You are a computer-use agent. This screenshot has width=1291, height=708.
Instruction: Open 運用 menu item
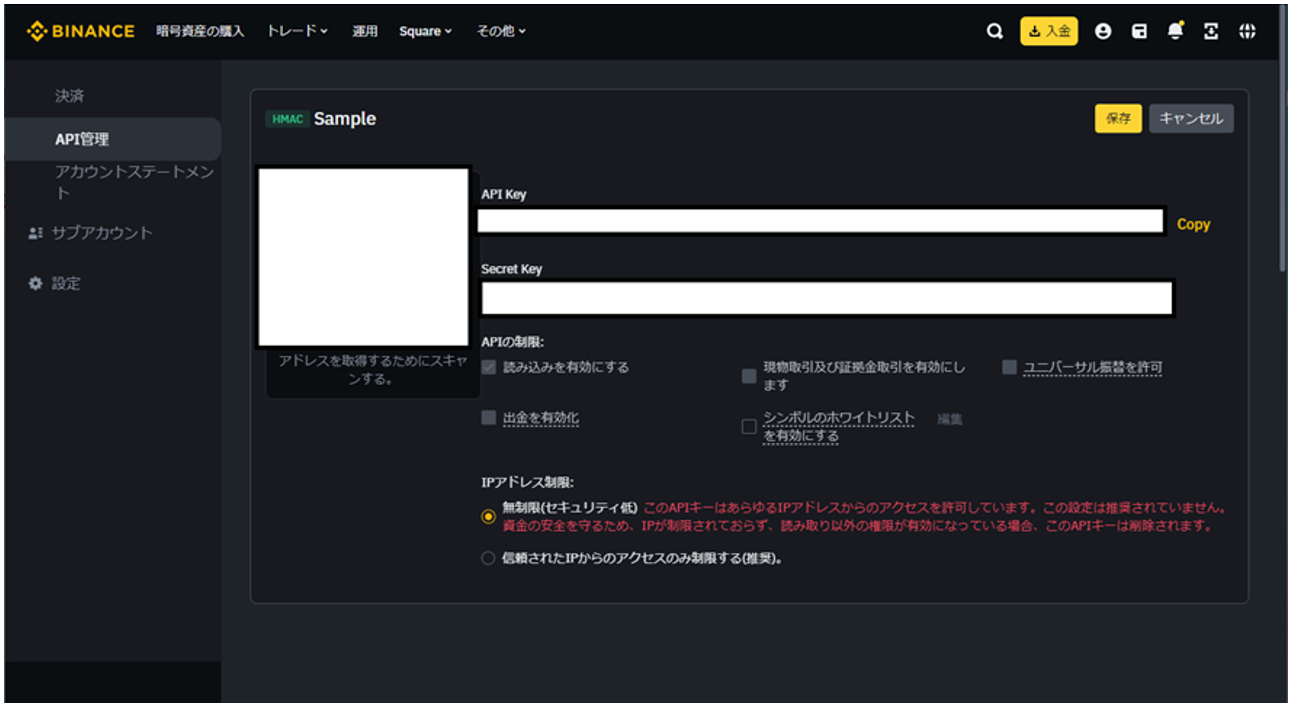point(365,31)
